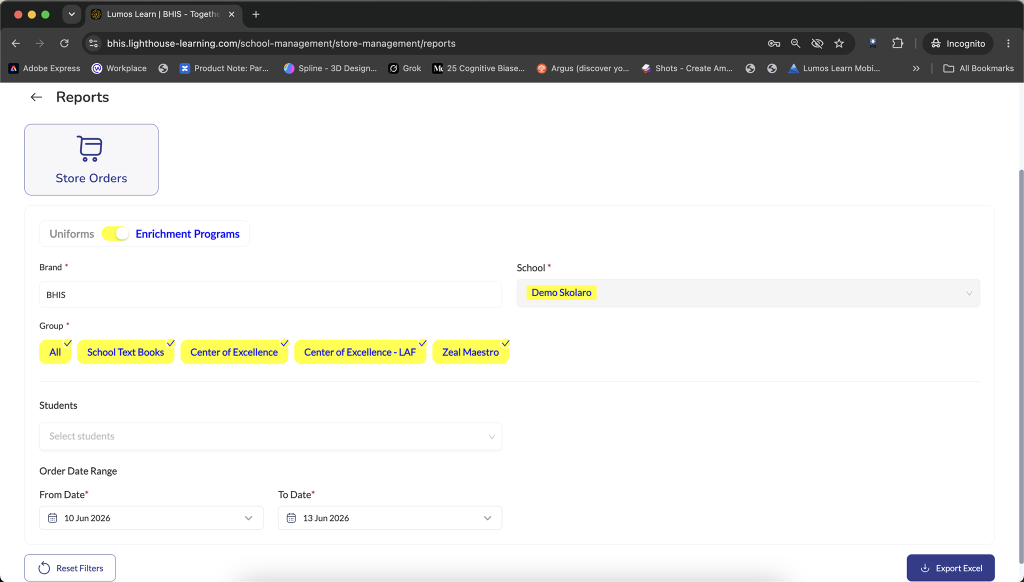Click the zoom magnifier icon in address bar
The width and height of the screenshot is (1024, 582).
click(795, 43)
